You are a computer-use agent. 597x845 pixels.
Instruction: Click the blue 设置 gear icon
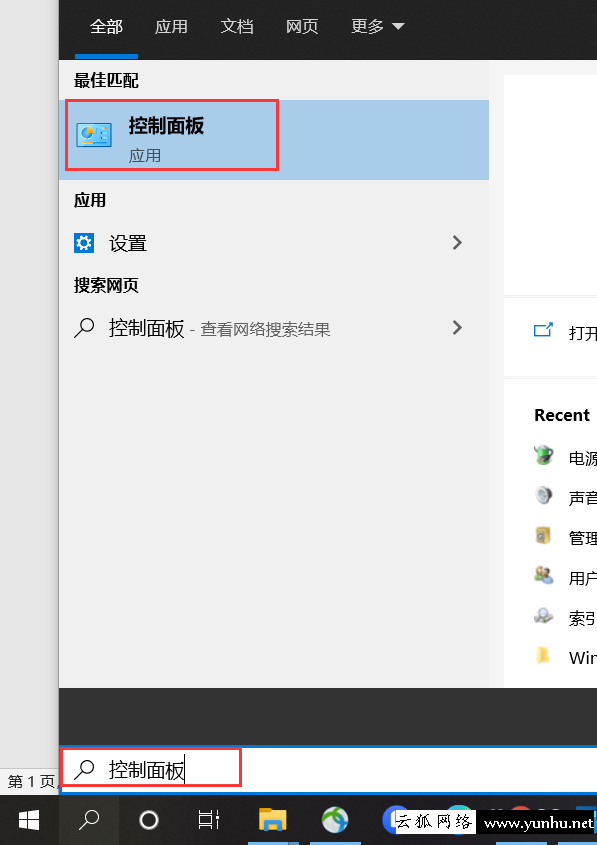[84, 243]
